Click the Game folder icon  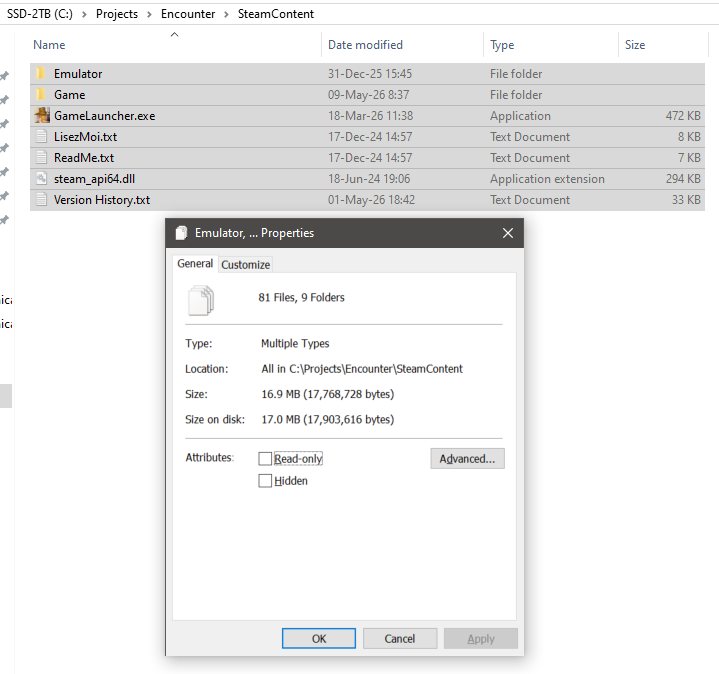(41, 94)
